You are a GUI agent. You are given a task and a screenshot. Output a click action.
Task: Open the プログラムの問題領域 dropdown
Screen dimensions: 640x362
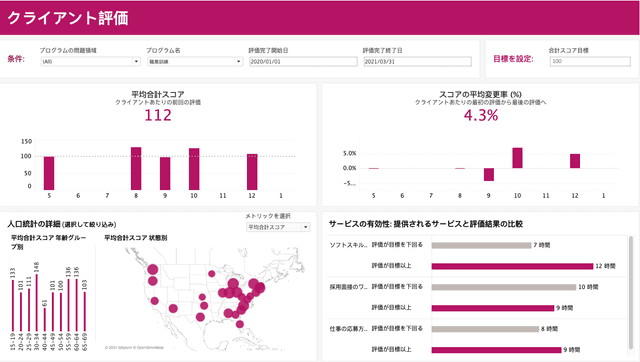(x=91, y=62)
